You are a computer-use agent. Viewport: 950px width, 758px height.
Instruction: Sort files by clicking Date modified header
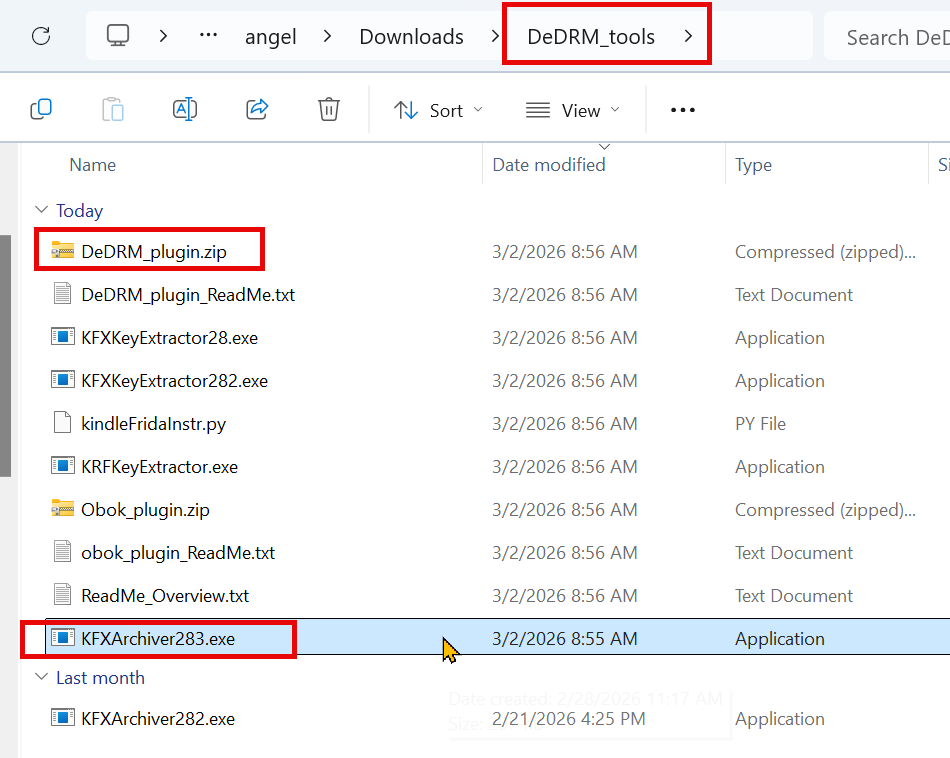(549, 164)
